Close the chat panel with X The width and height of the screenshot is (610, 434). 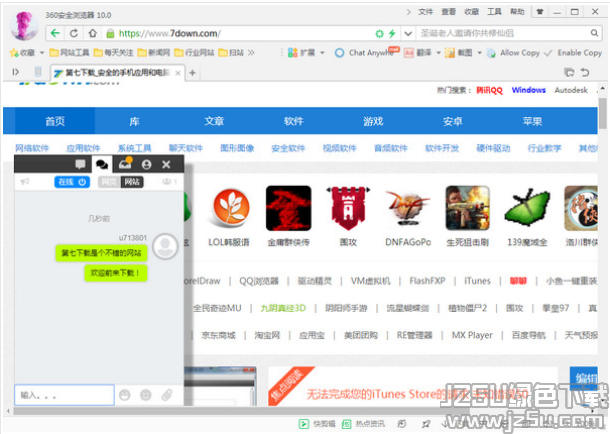tap(166, 164)
